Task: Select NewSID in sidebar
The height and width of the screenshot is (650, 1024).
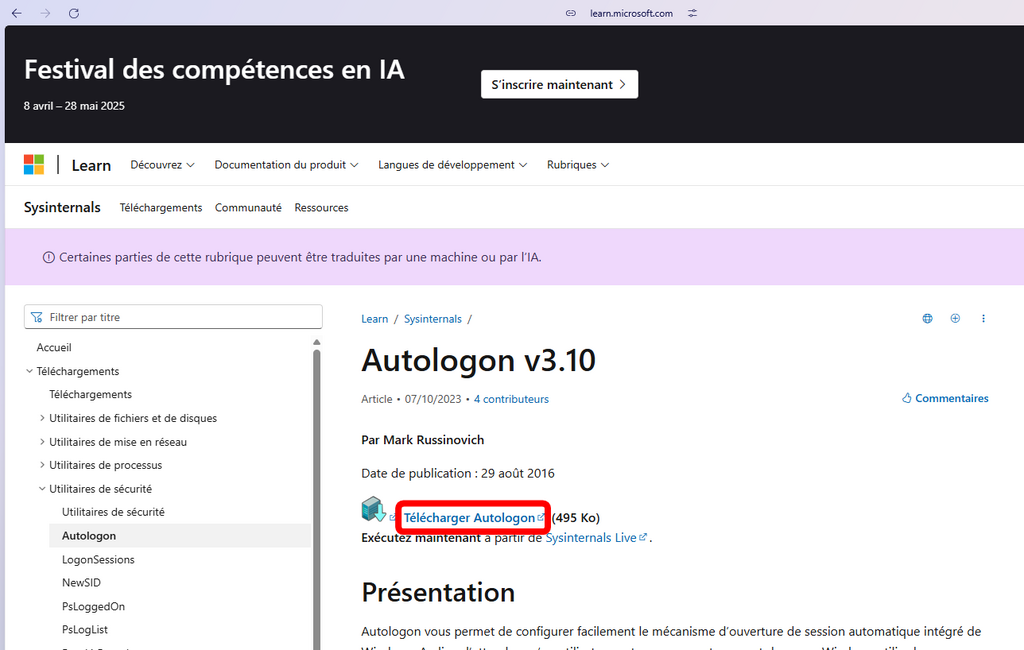Action: 81,583
